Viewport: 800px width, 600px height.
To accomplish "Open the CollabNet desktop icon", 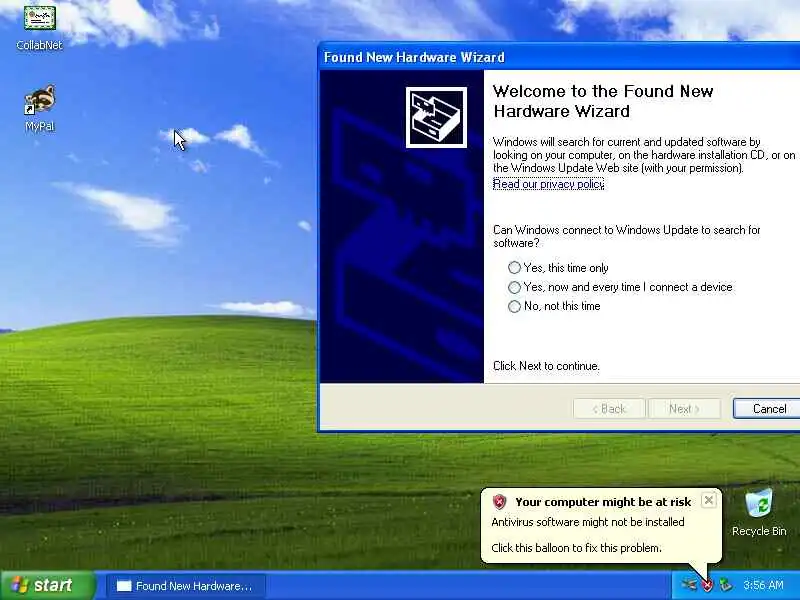I will pos(39,26).
